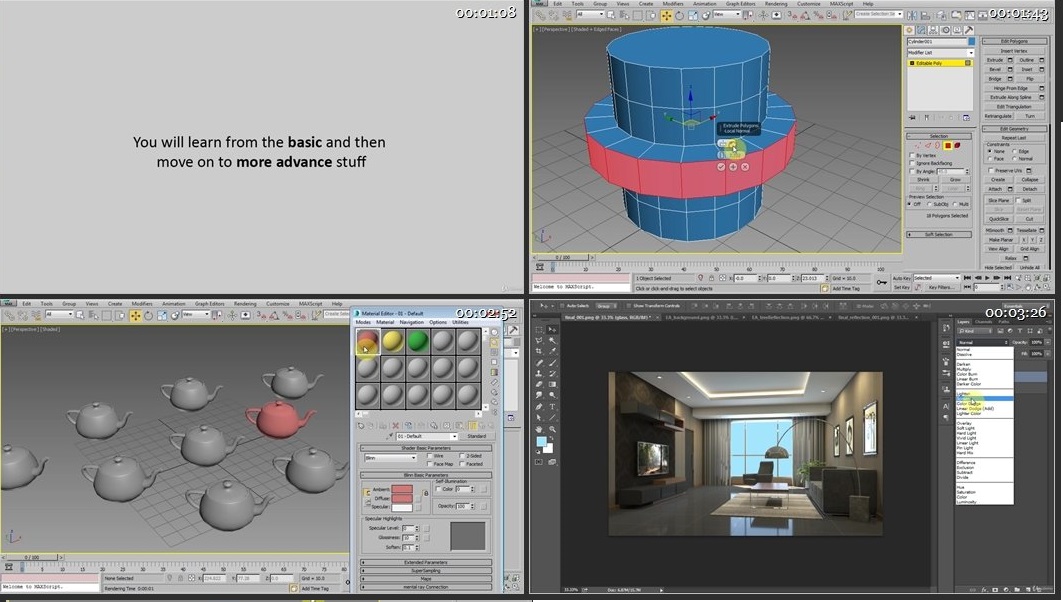Click the Grow selection button
The height and width of the screenshot is (602, 1063).
click(955, 180)
